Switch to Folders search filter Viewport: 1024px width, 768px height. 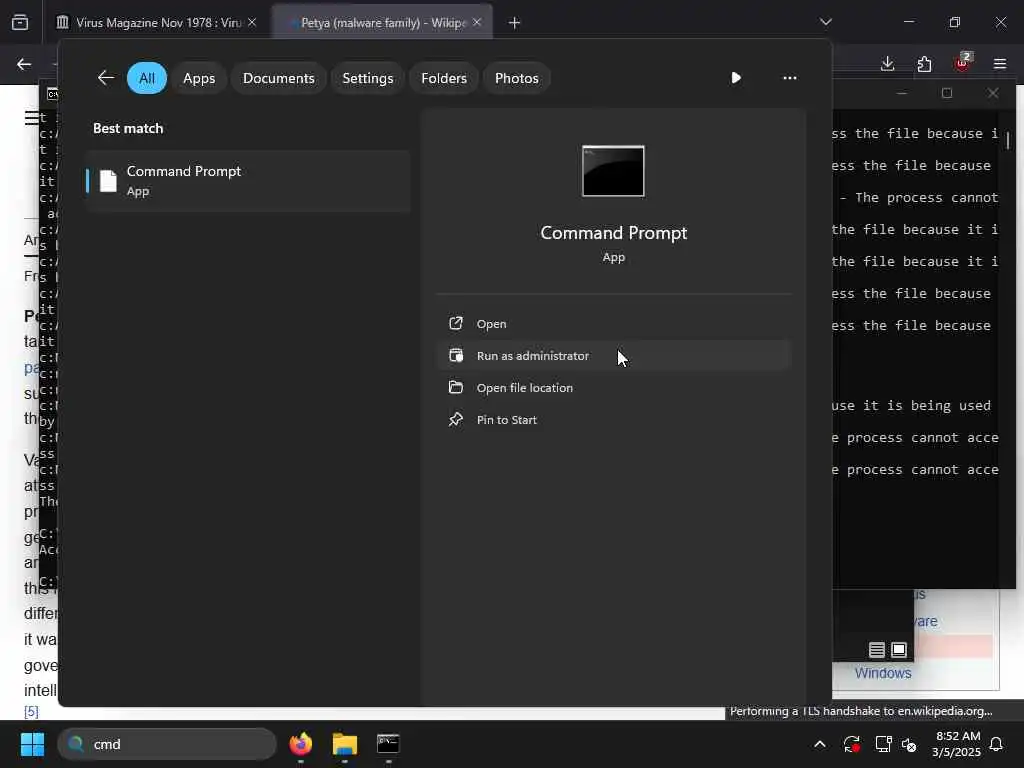point(444,78)
